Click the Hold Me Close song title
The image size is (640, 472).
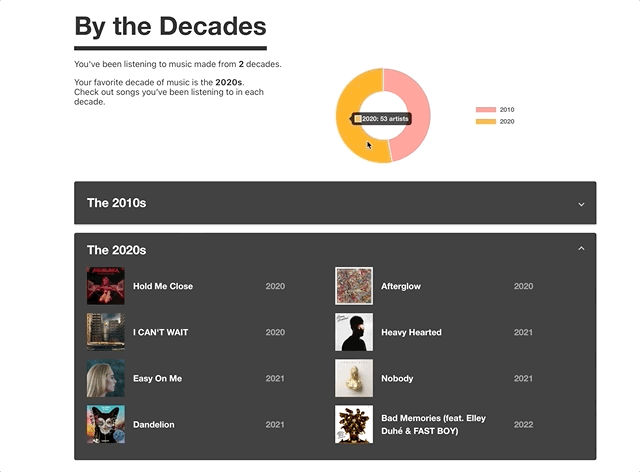pyautogui.click(x=163, y=286)
